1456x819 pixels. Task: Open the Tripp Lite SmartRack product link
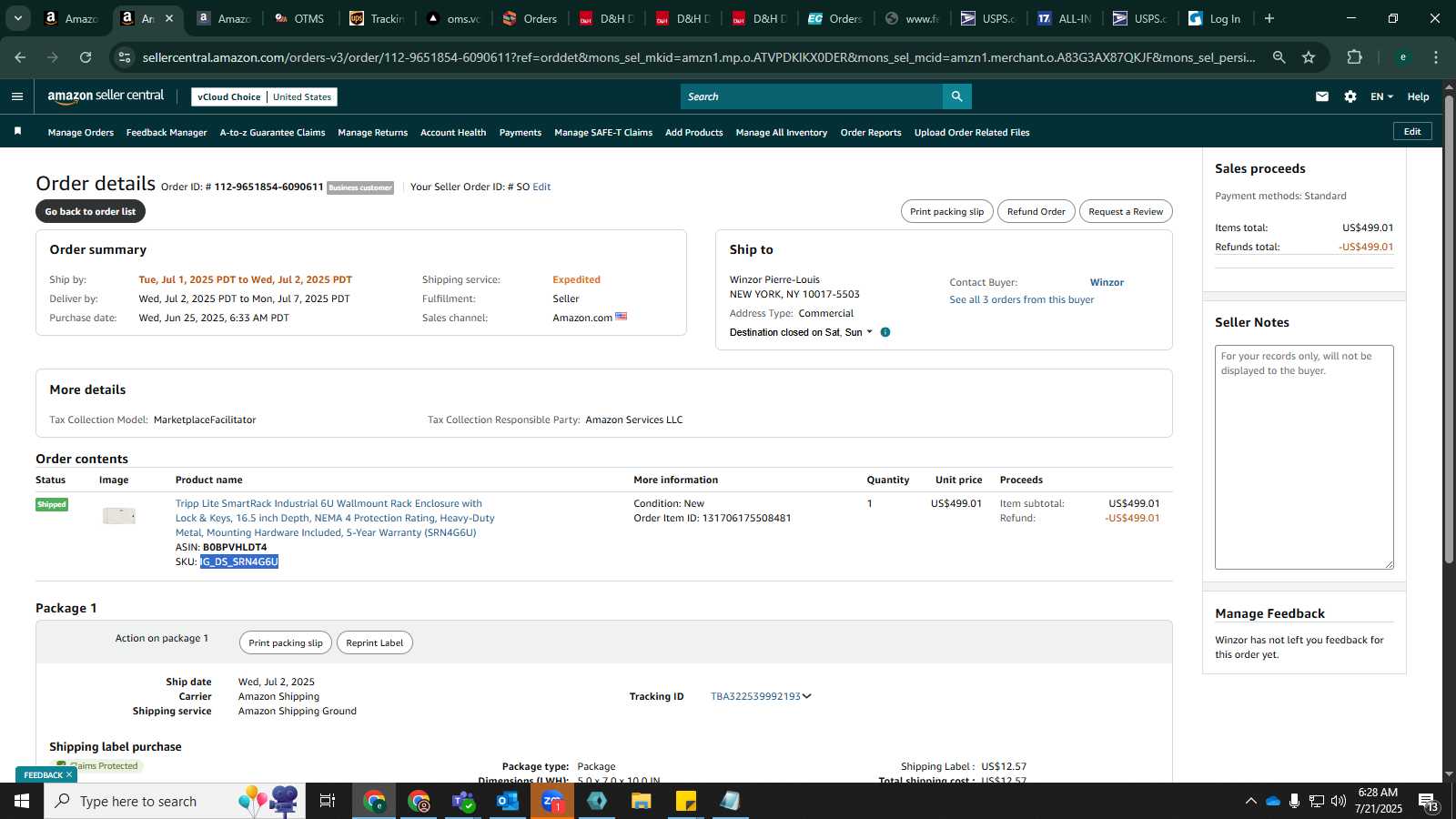point(335,518)
